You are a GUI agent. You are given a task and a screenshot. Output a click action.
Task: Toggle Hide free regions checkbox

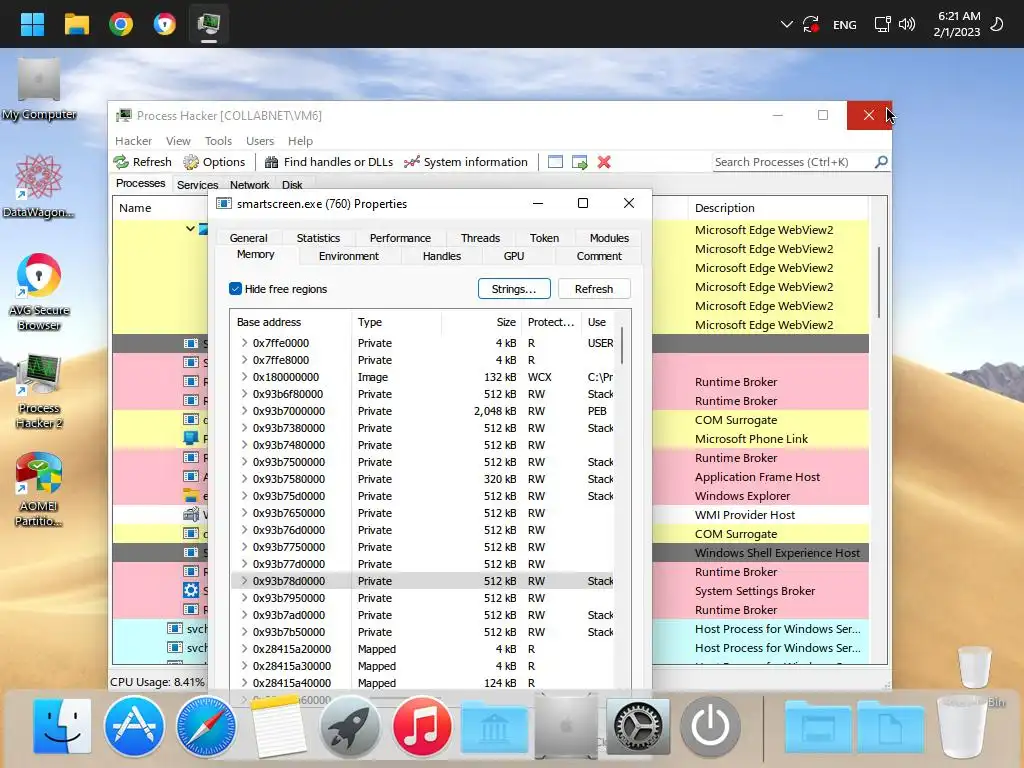click(236, 289)
